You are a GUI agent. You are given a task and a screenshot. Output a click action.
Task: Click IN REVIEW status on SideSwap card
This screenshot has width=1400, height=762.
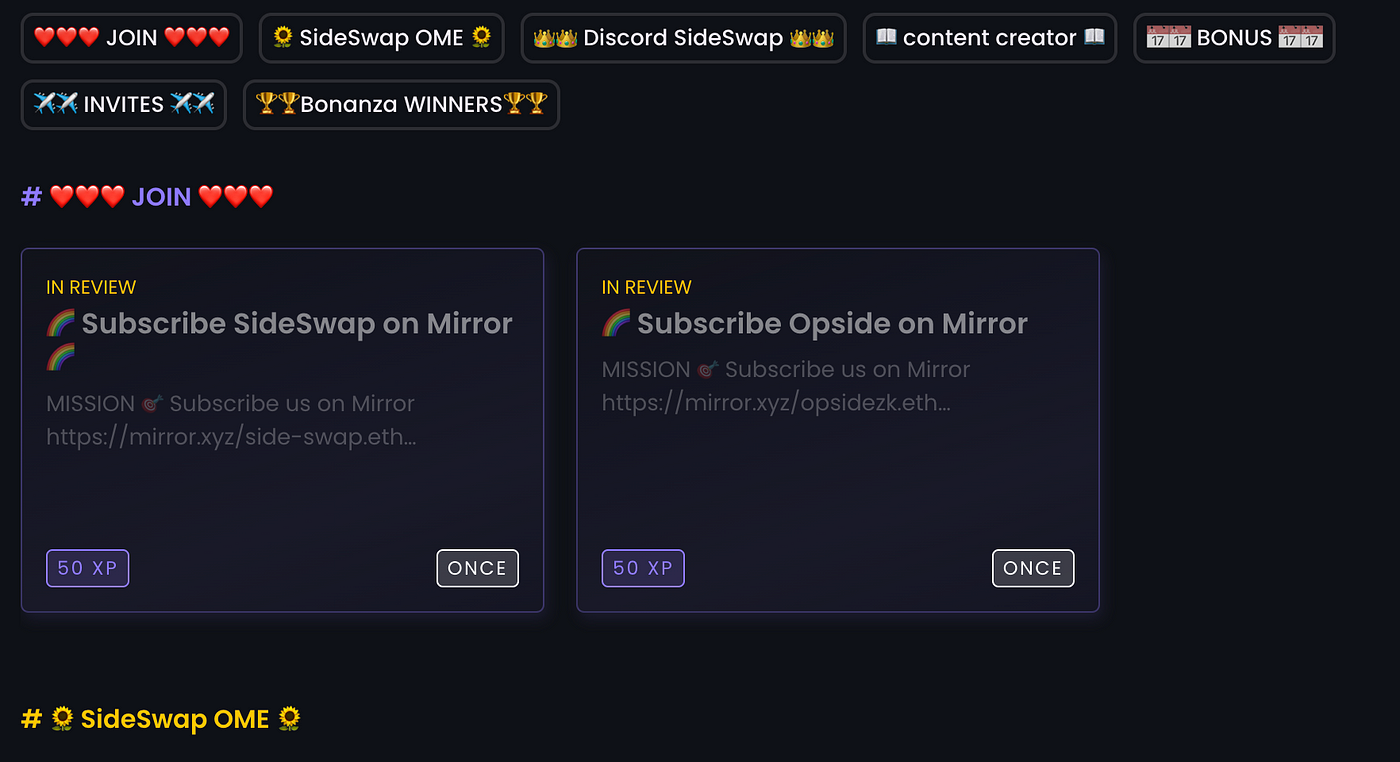[91, 287]
